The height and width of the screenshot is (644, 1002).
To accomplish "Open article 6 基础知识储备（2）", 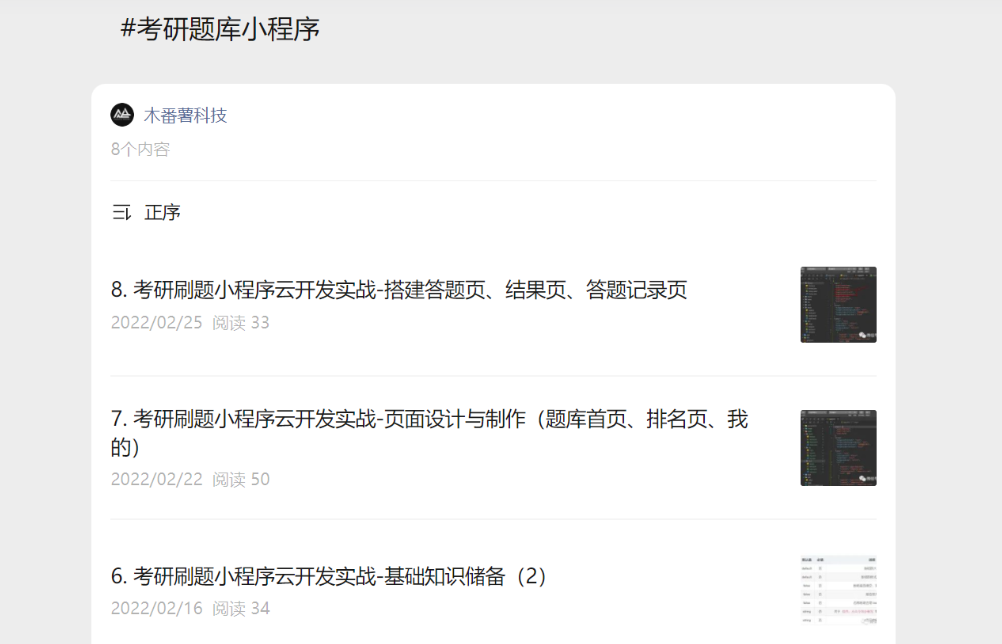I will tap(328, 576).
